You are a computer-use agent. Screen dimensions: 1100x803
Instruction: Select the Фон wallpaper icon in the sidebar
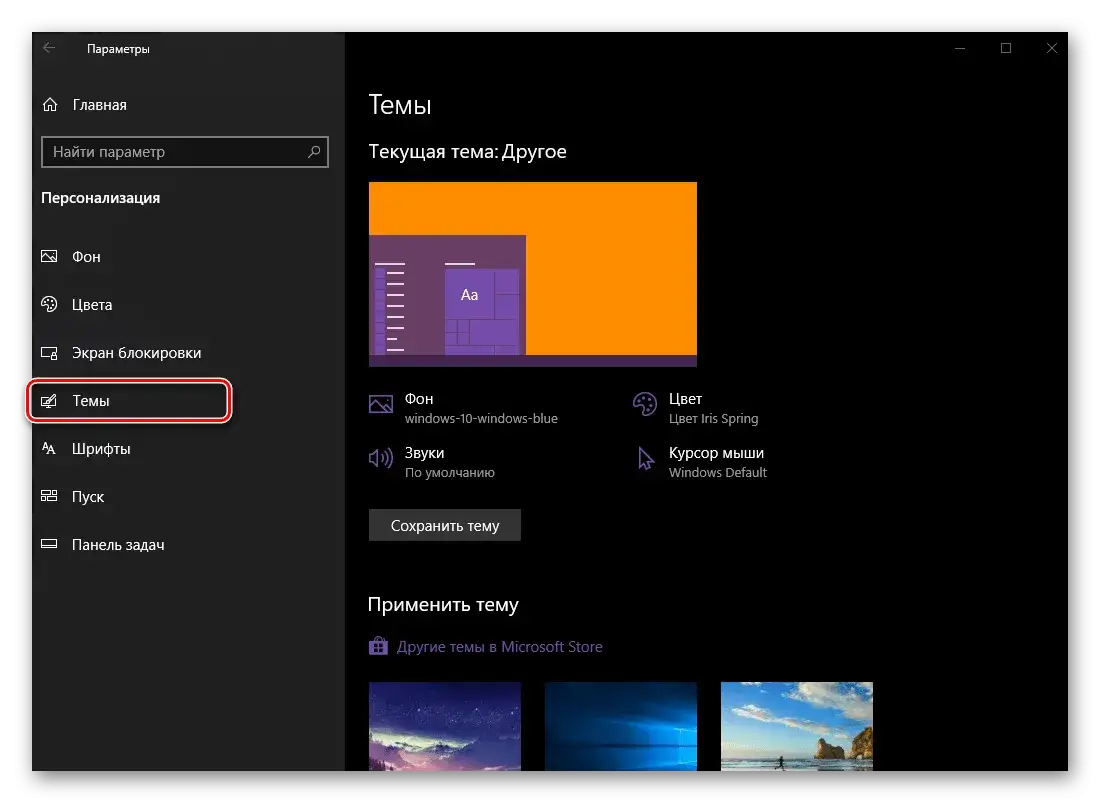[x=49, y=257]
